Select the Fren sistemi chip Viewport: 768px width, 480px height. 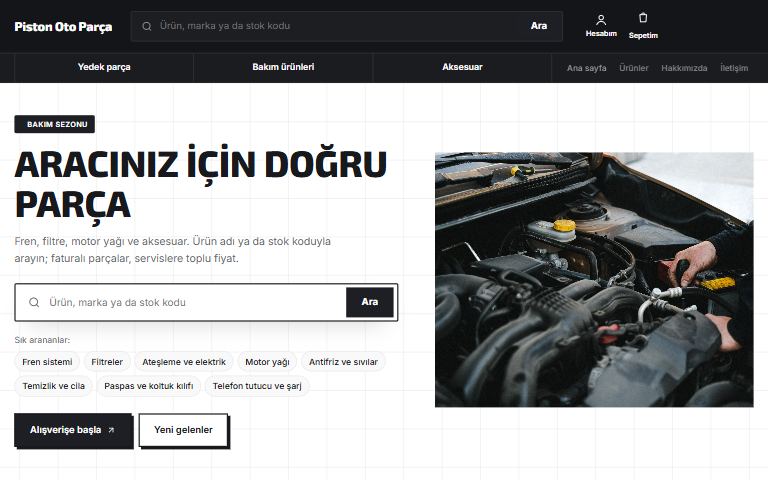click(x=47, y=362)
